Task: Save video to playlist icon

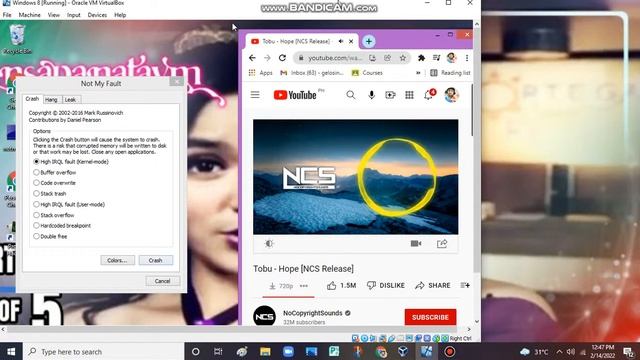Action: pyautogui.click(x=465, y=285)
